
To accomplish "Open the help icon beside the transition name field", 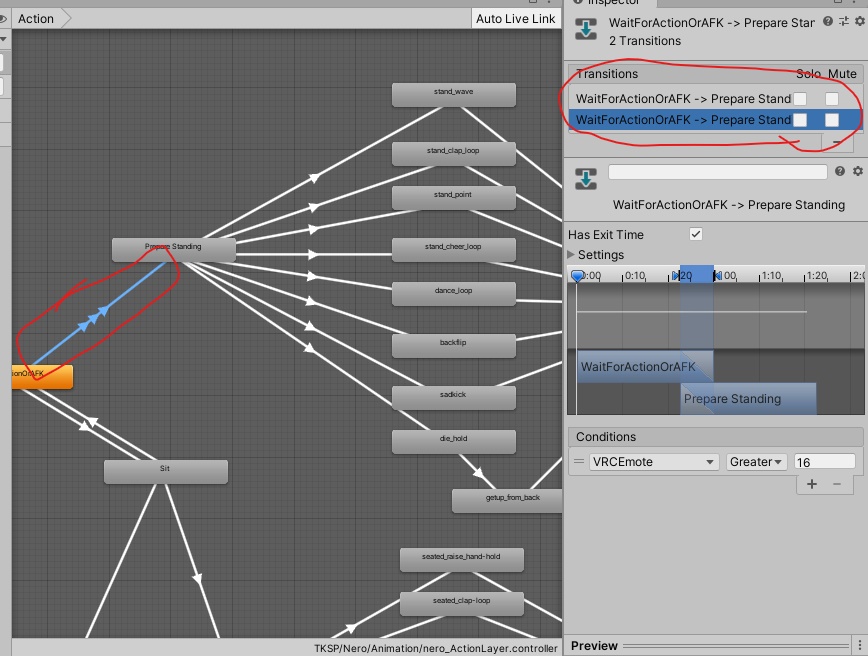I will pos(840,171).
